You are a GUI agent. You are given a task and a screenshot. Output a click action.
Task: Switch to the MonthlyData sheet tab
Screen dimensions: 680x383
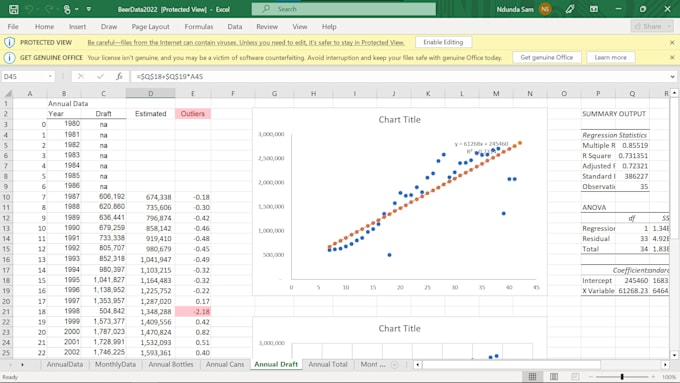click(115, 364)
